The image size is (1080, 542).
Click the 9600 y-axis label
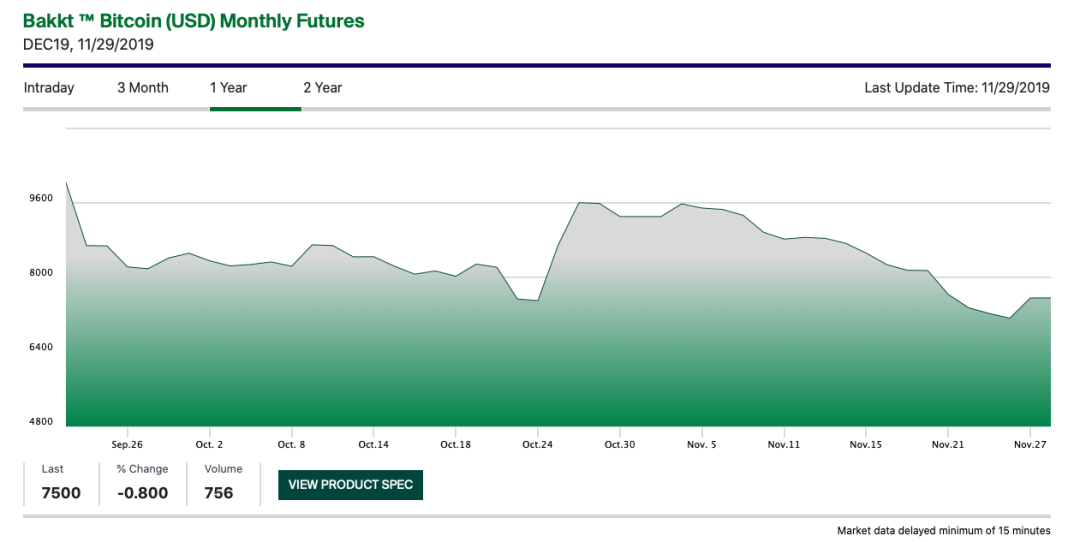point(41,198)
